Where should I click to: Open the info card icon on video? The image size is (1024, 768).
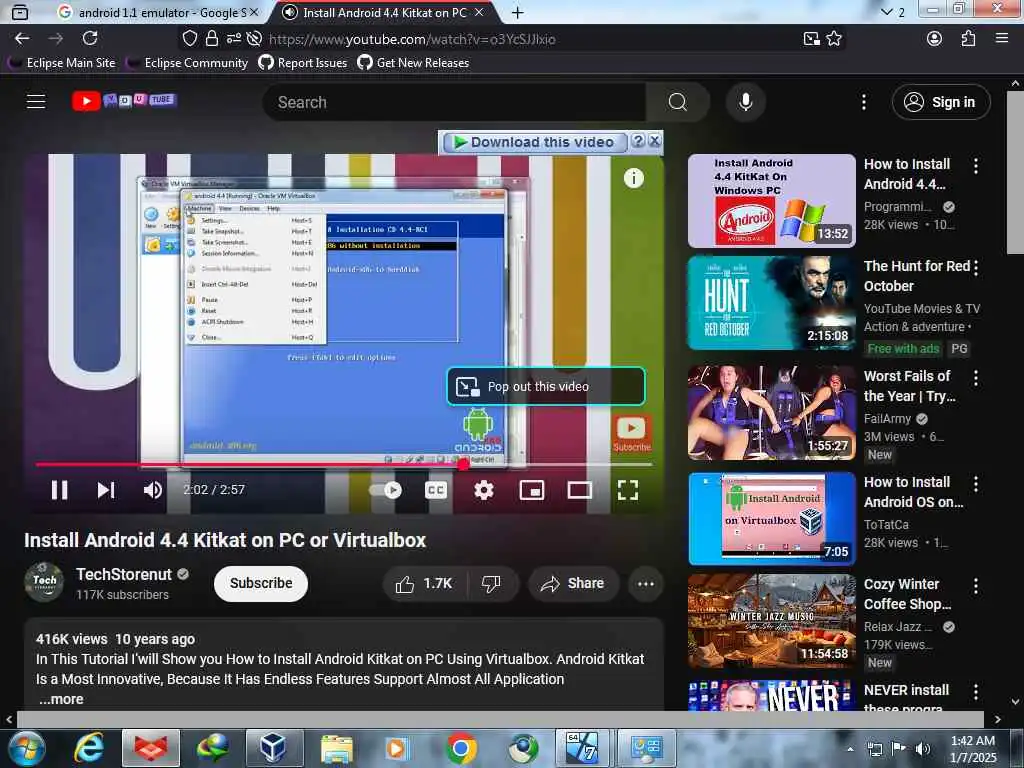(633, 178)
